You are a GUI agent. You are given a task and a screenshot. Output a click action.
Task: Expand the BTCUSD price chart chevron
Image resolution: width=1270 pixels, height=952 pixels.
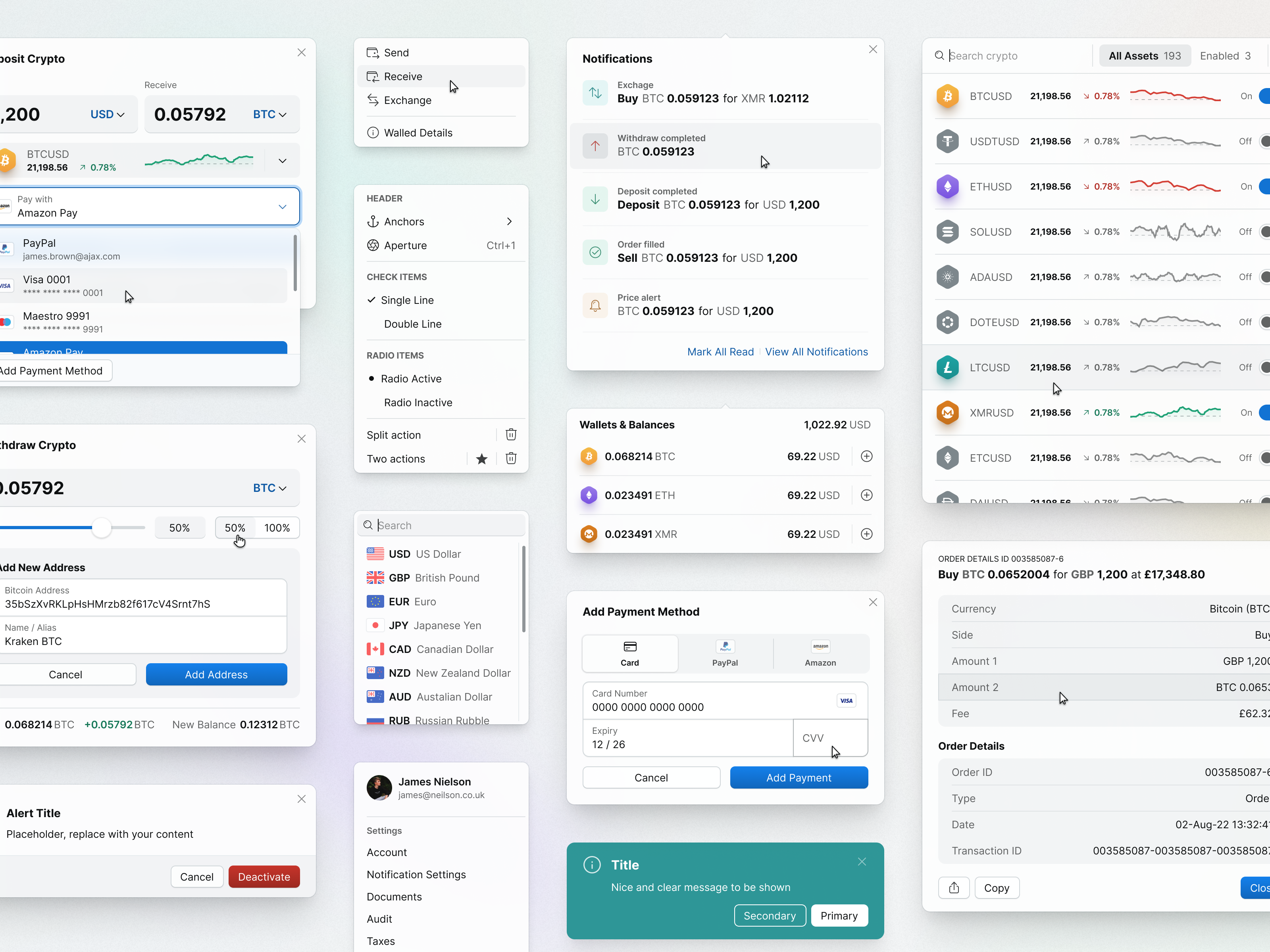282,161
